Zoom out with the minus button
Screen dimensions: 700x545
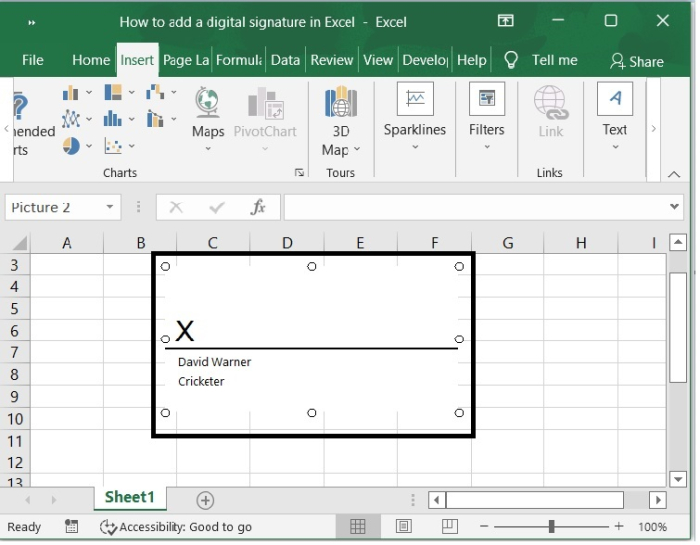click(x=484, y=527)
